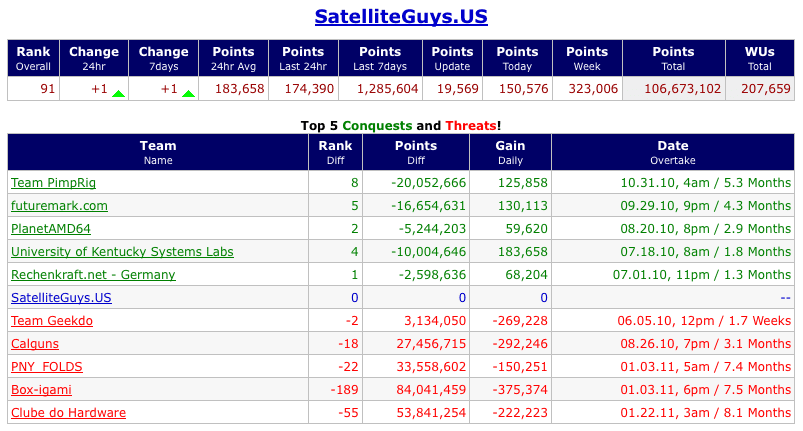Click the Points Total value 106,673,102
This screenshot has width=803, height=431.
coord(683,89)
